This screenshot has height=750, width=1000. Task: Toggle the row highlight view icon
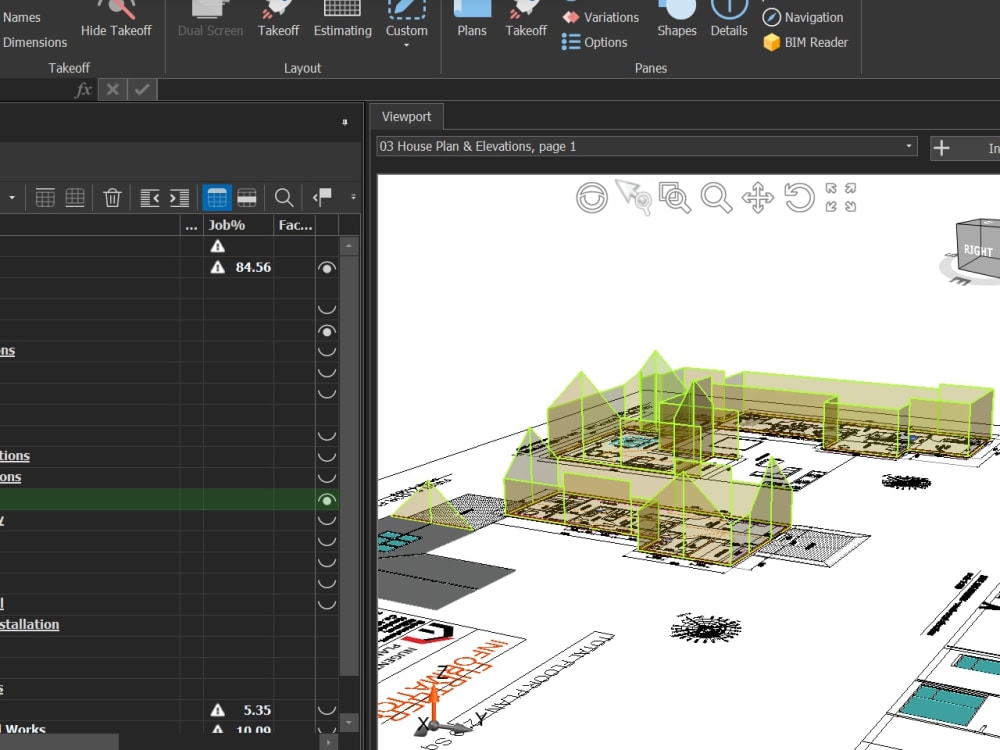coord(247,198)
